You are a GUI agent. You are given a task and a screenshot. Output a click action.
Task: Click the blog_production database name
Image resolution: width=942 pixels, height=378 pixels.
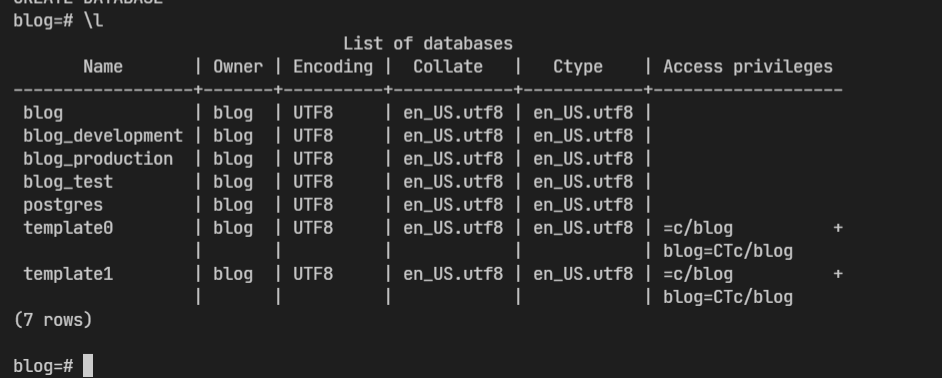pos(98,159)
